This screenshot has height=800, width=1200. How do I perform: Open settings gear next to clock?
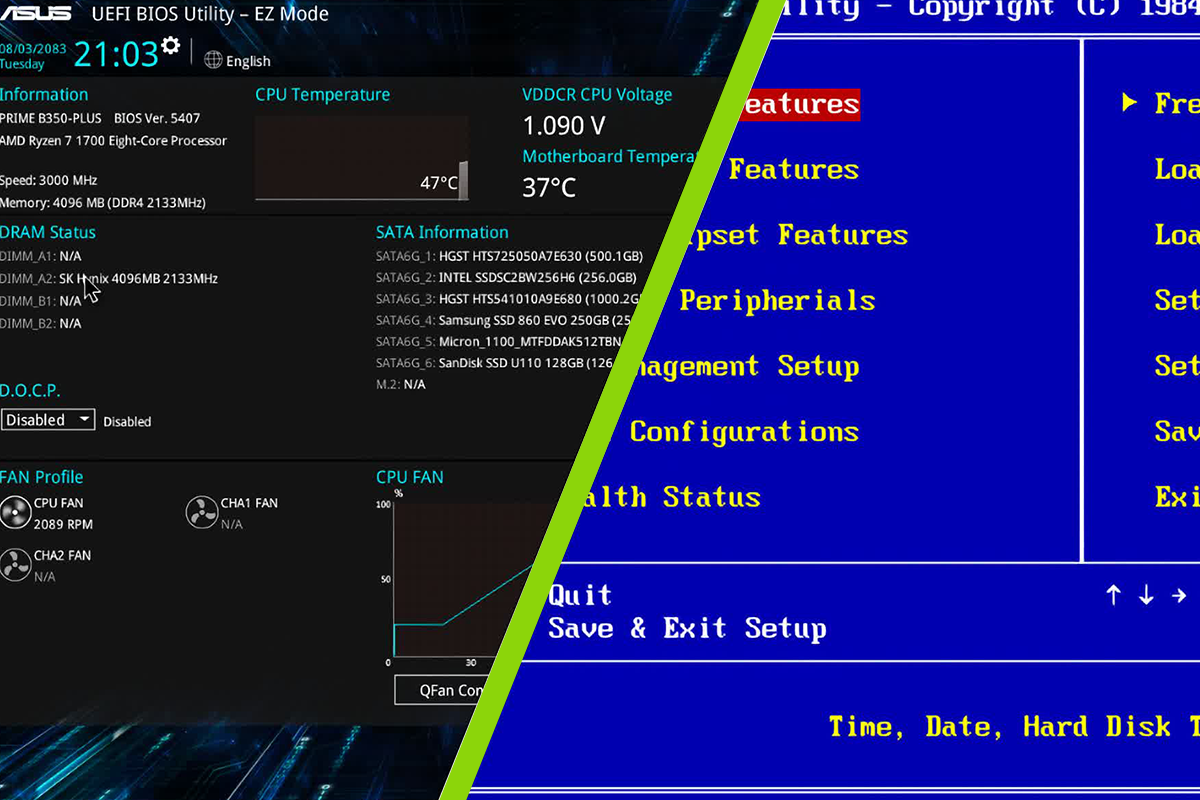pyautogui.click(x=171, y=46)
